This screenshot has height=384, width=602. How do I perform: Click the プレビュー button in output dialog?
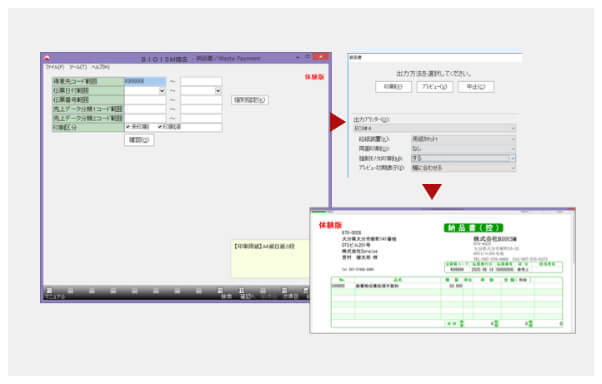click(x=435, y=87)
